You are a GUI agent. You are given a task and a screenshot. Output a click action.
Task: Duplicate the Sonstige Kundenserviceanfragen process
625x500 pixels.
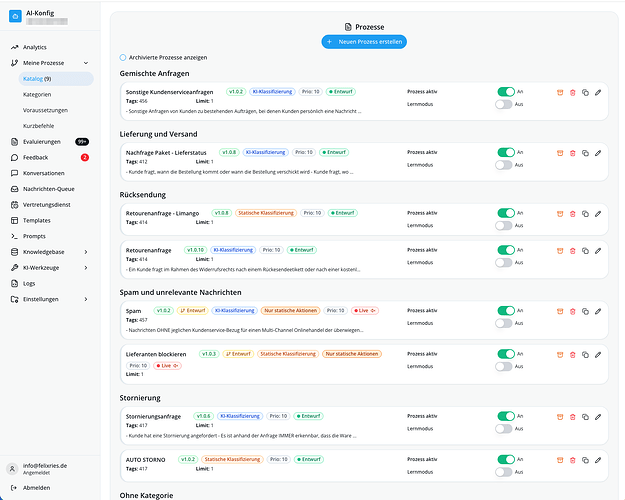coord(585,93)
